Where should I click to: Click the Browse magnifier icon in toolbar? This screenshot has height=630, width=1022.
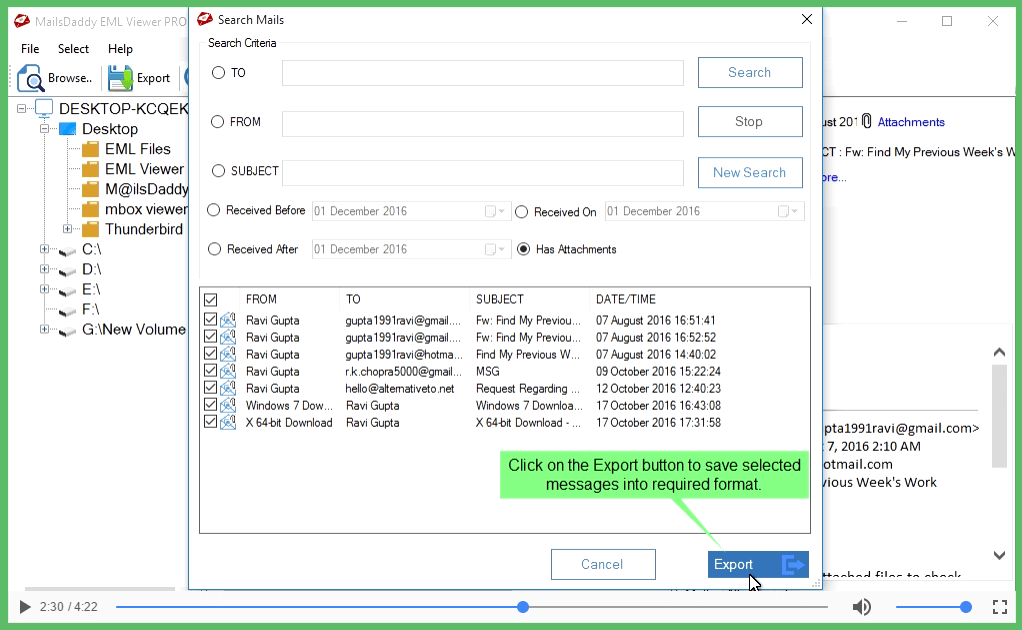pyautogui.click(x=30, y=78)
